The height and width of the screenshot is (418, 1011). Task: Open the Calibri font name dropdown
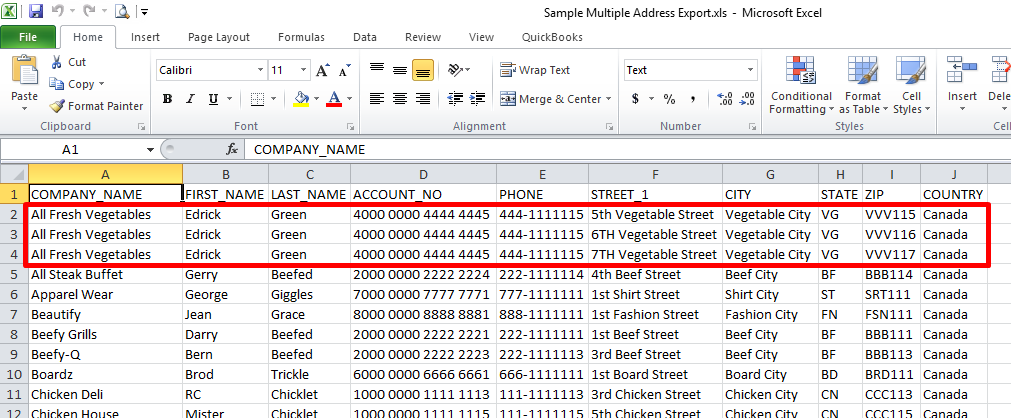(x=257, y=71)
